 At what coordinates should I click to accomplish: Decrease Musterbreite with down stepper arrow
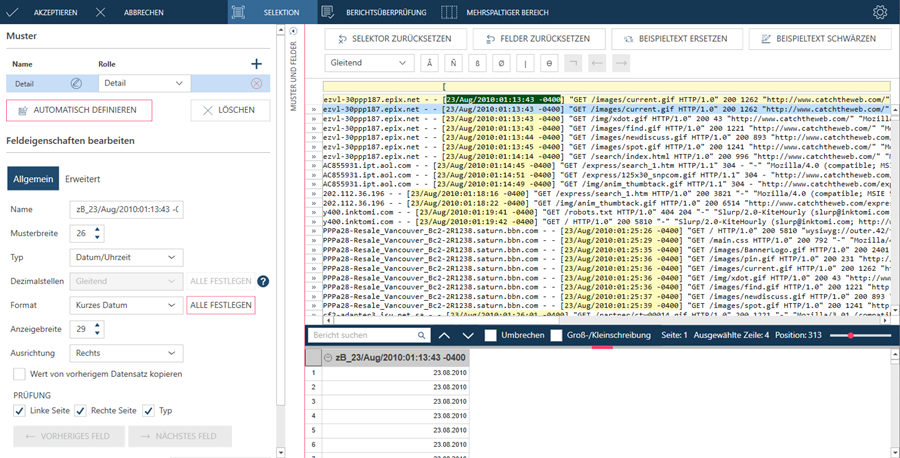pyautogui.click(x=97, y=237)
